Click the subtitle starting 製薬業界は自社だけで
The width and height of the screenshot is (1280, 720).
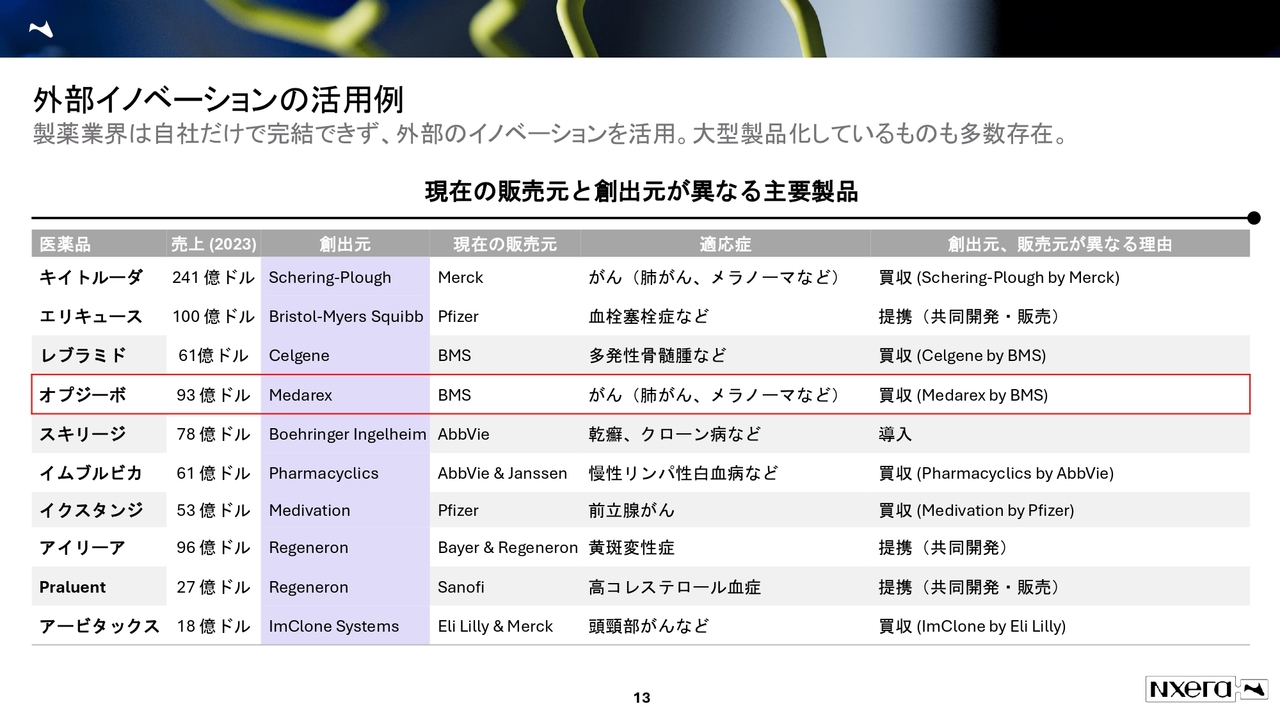550,133
